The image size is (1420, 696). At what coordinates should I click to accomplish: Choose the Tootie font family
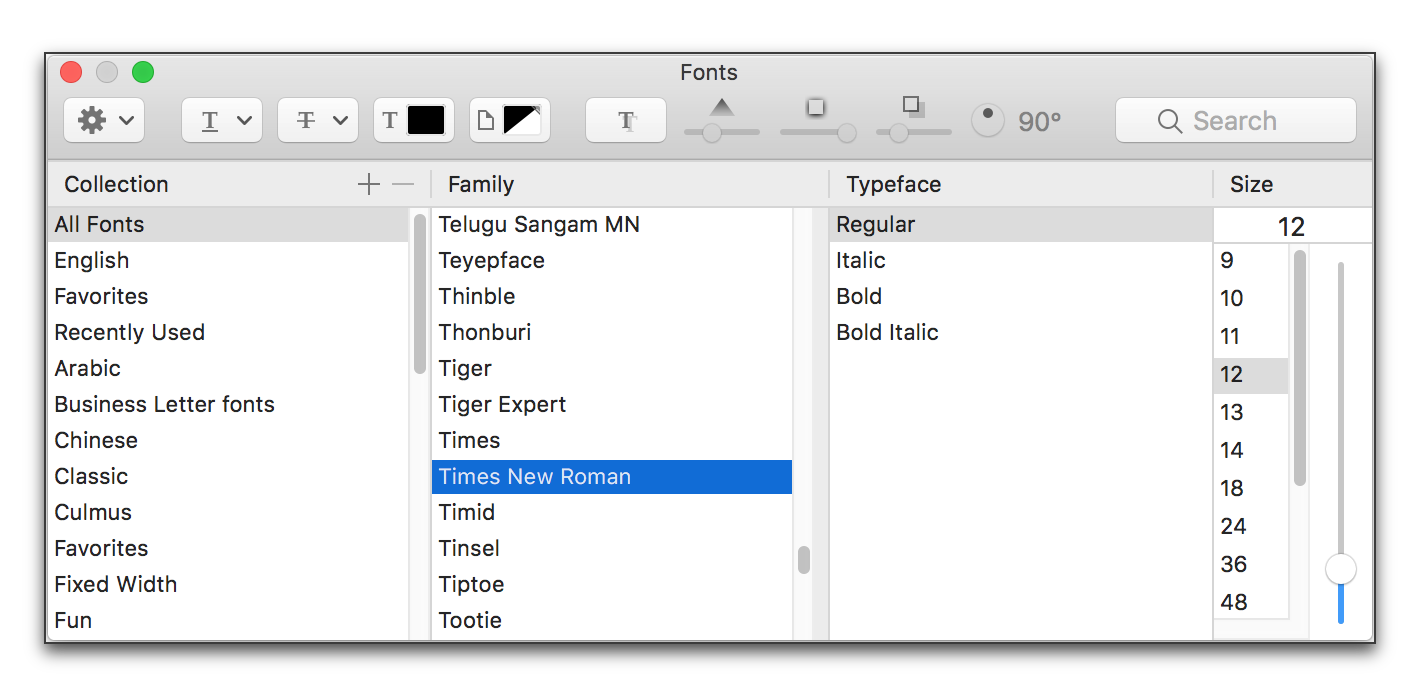pos(612,620)
